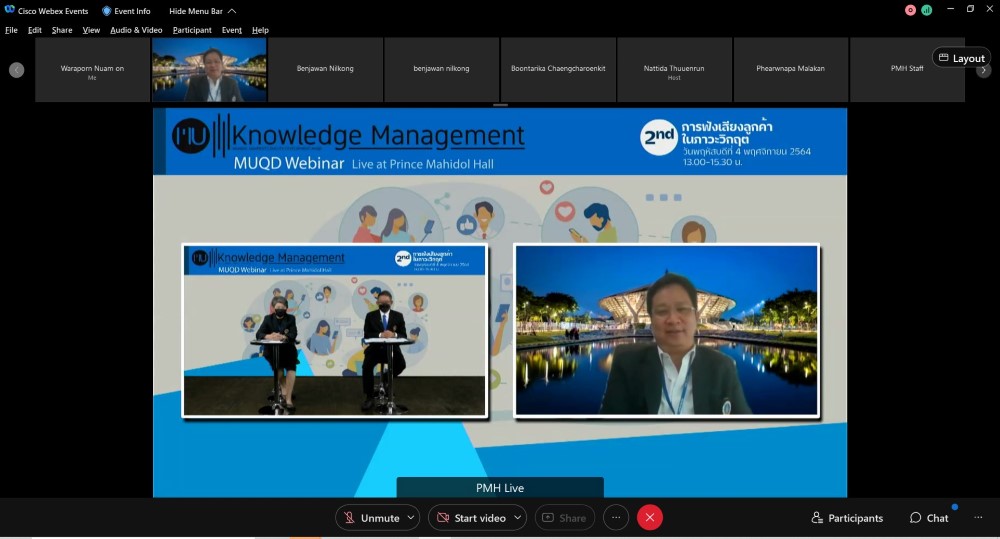Viewport: 1000px width, 539px height.
Task: Open the Layout options dropdown
Action: [961, 58]
